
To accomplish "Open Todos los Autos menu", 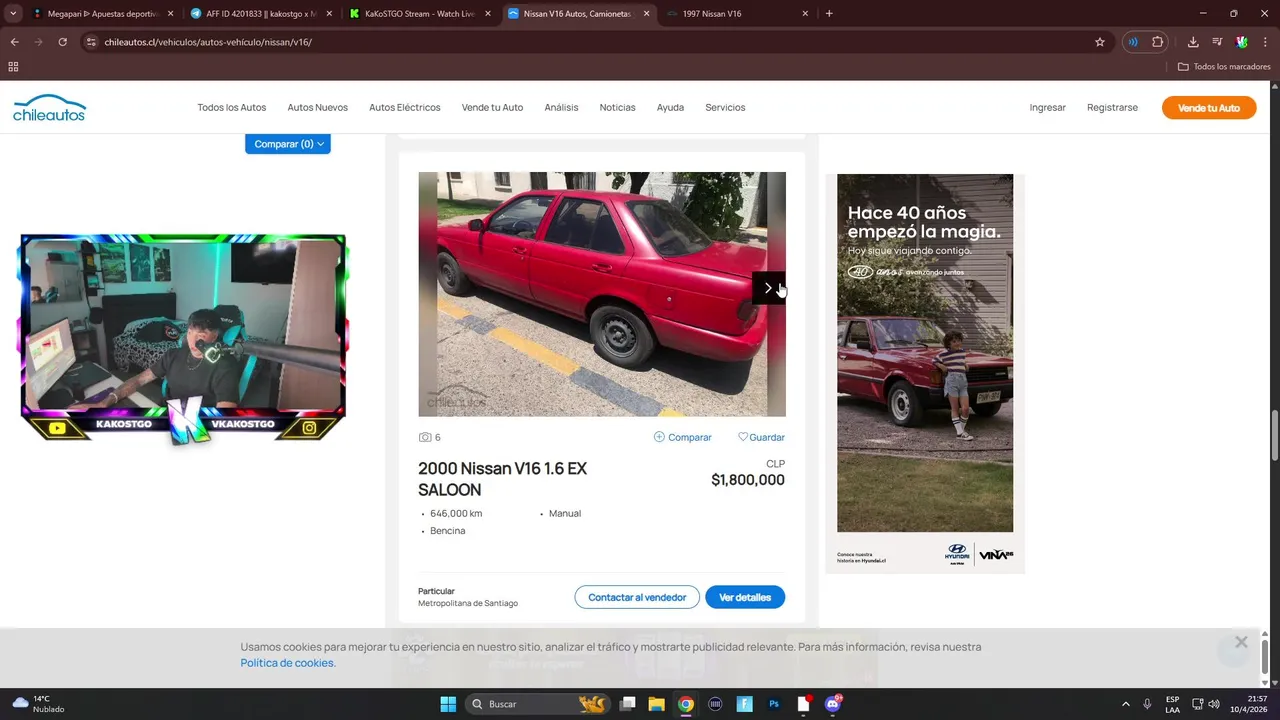I will pyautogui.click(x=232, y=107).
